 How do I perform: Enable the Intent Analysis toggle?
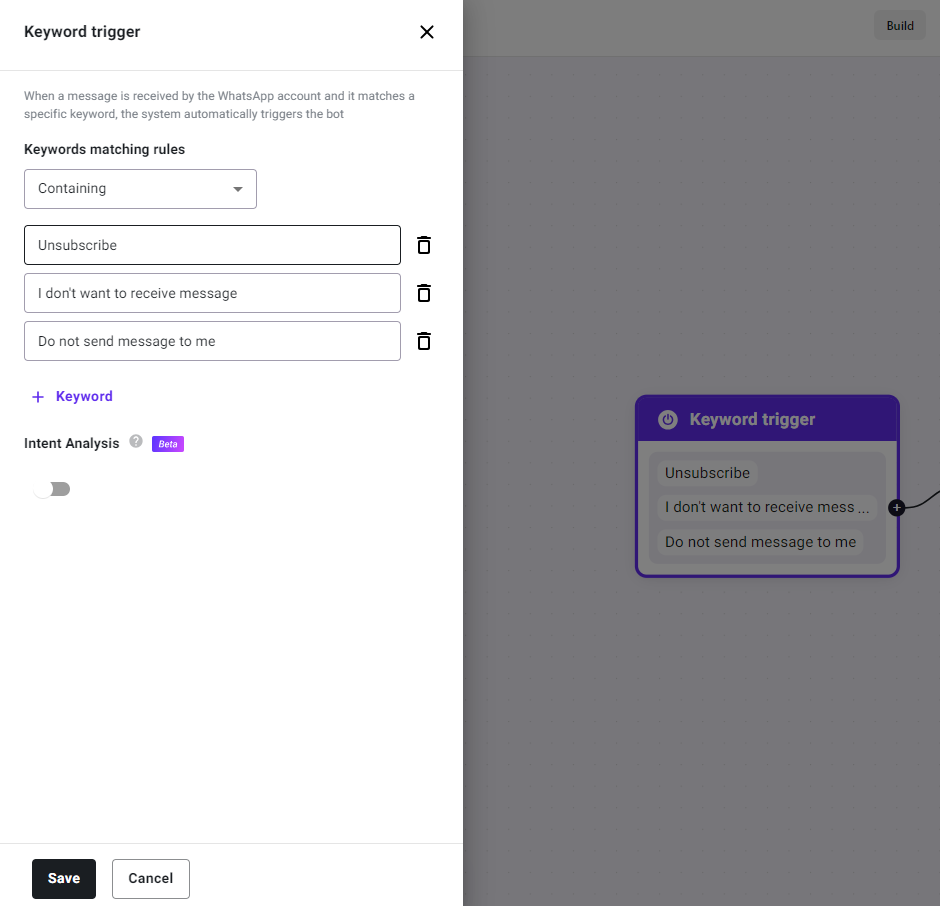pyautogui.click(x=52, y=489)
